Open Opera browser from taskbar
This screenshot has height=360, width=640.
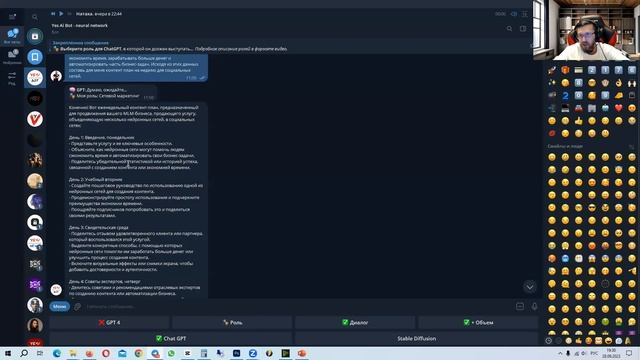106,353
